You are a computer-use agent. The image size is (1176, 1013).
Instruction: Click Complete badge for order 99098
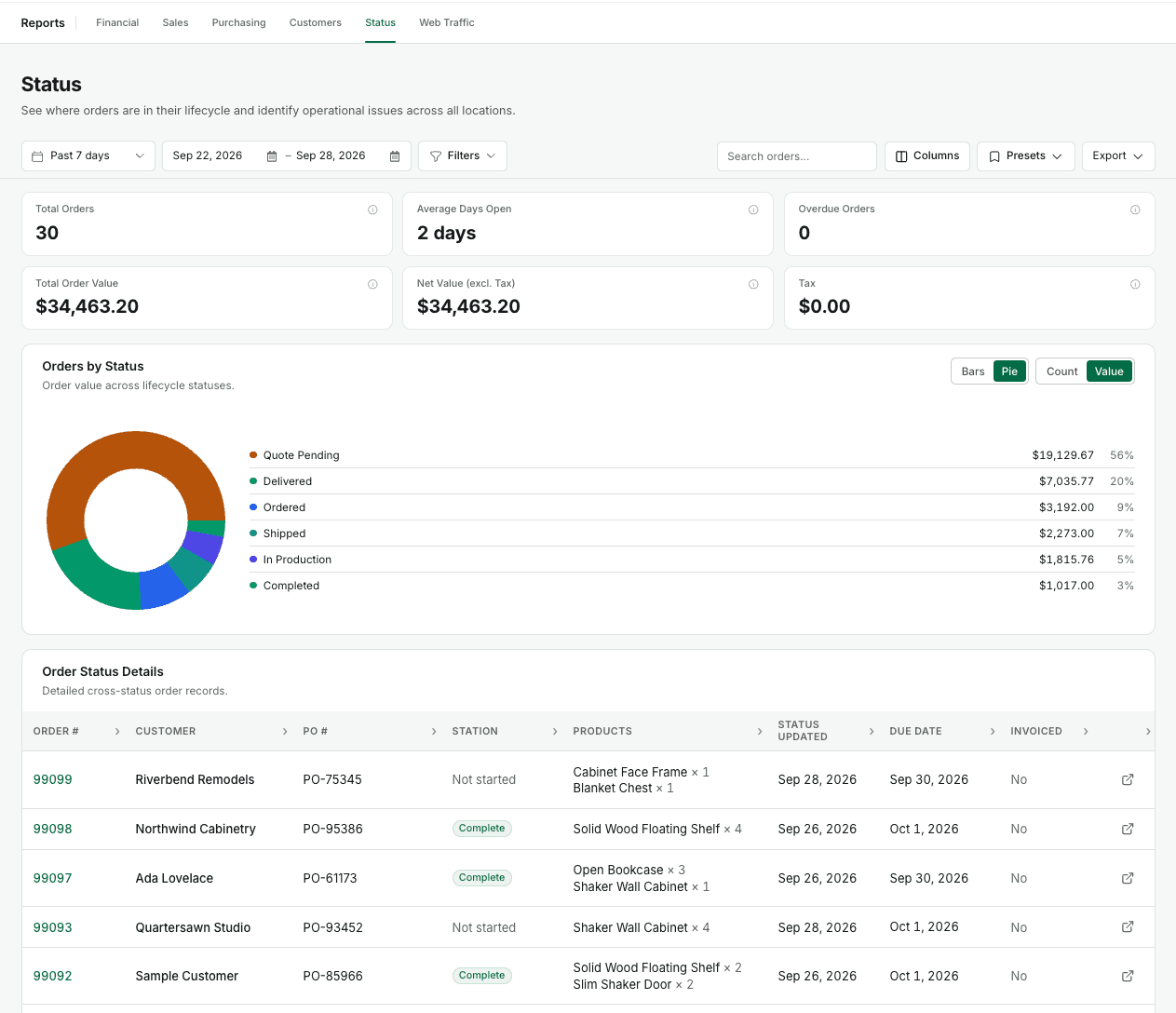click(x=482, y=829)
